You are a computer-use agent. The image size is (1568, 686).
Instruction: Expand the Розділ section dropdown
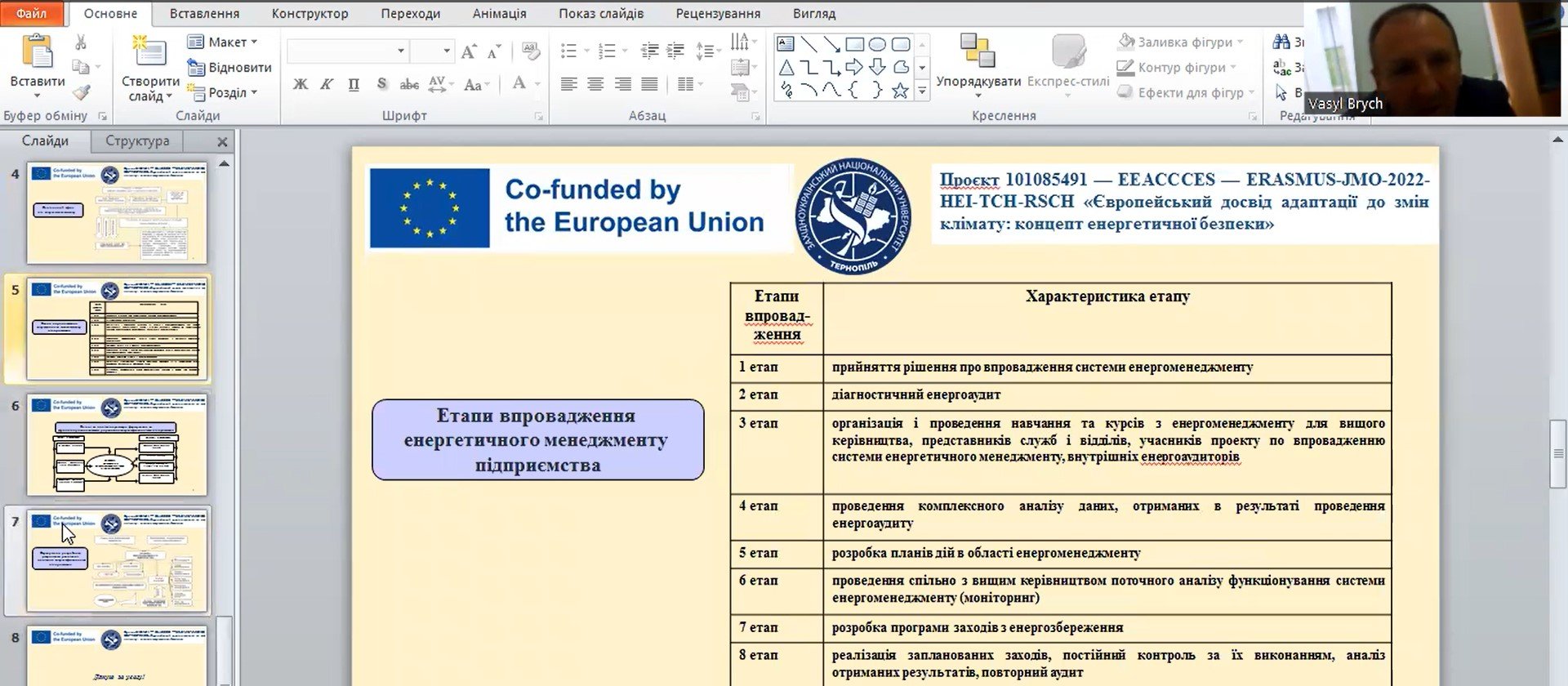click(x=222, y=92)
